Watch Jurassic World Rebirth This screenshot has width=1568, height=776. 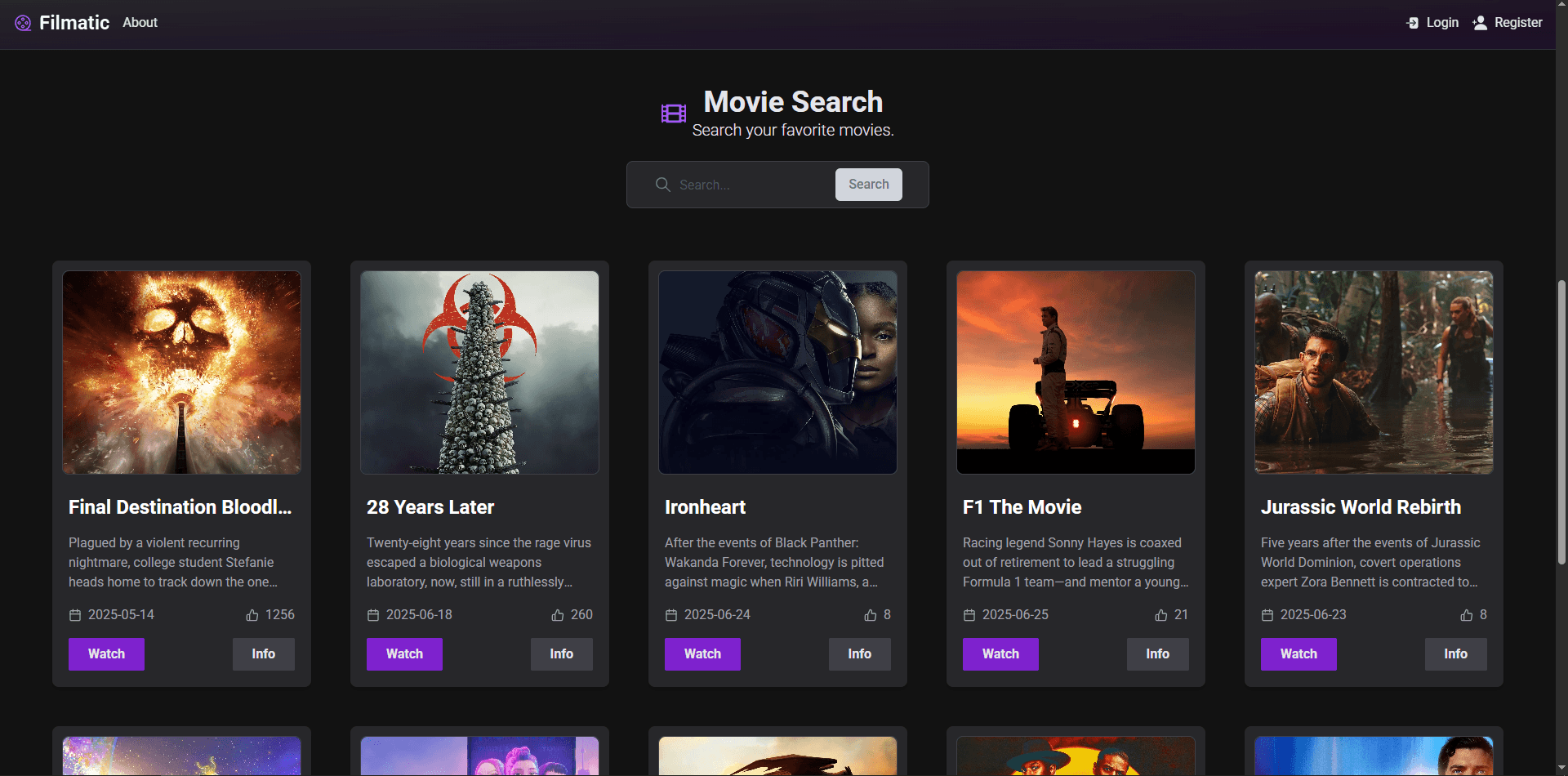click(x=1298, y=654)
